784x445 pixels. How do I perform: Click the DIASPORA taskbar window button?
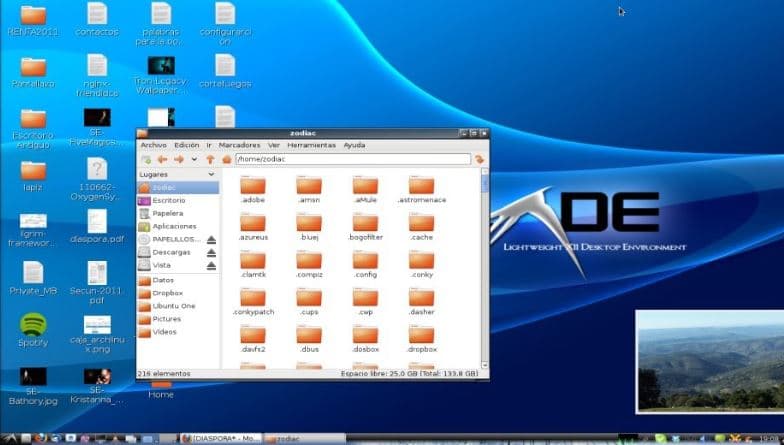221,438
